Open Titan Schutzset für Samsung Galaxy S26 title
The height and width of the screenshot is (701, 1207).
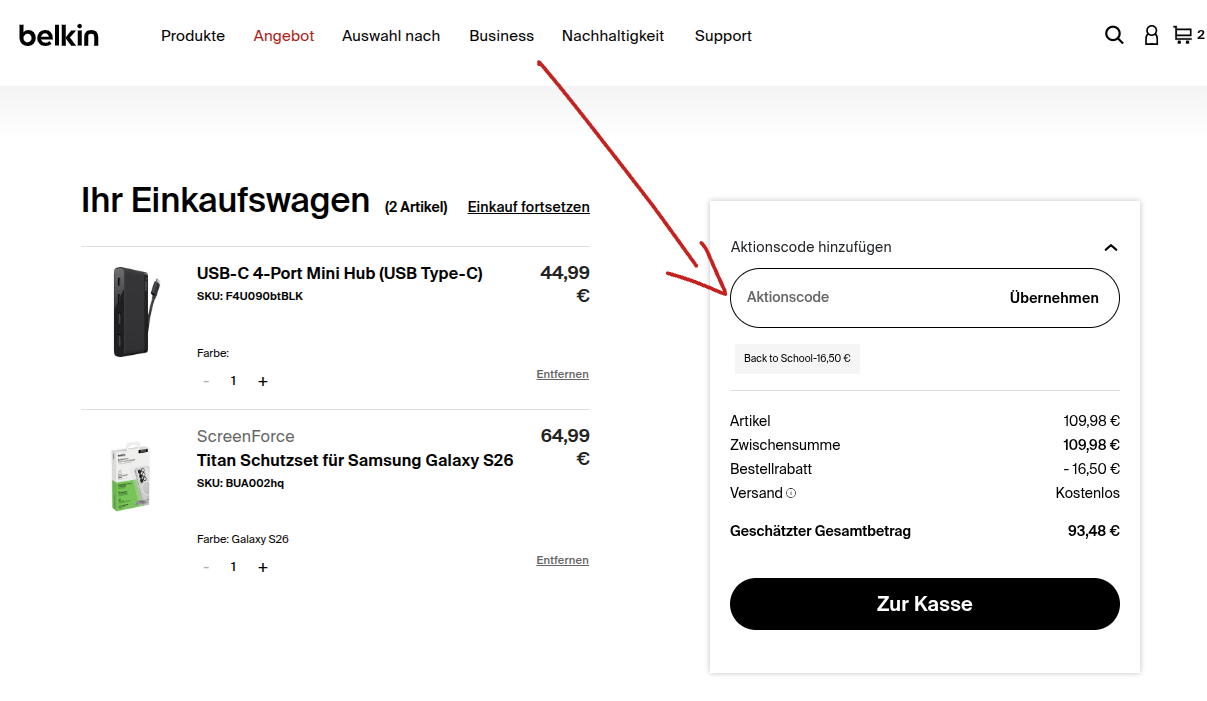pos(355,460)
